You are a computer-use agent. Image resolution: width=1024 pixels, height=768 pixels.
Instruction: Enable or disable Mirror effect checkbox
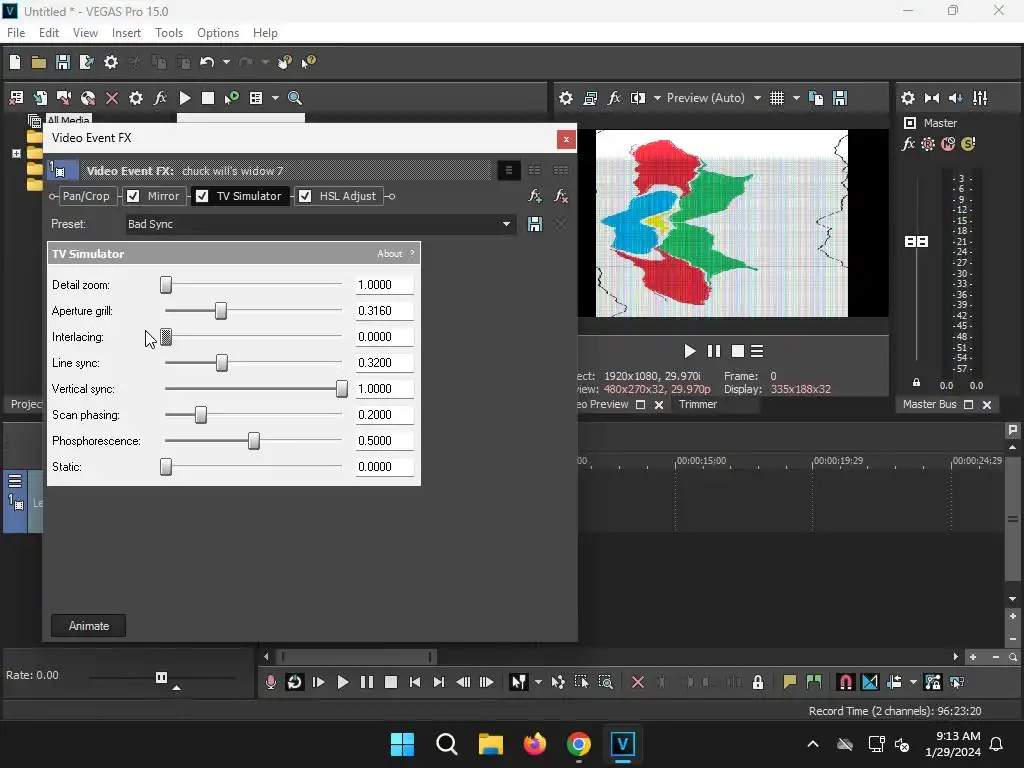coord(133,196)
